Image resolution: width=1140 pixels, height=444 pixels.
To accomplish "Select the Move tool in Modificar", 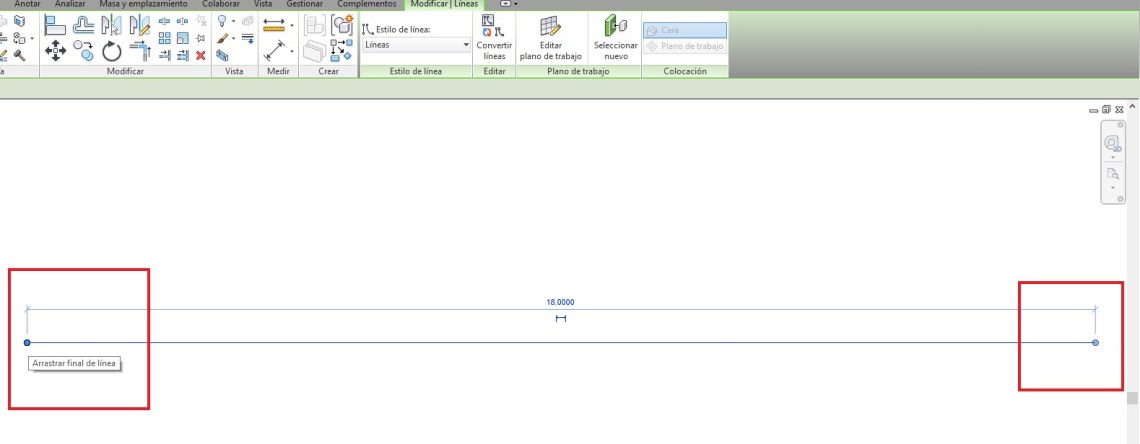I will [x=55, y=52].
